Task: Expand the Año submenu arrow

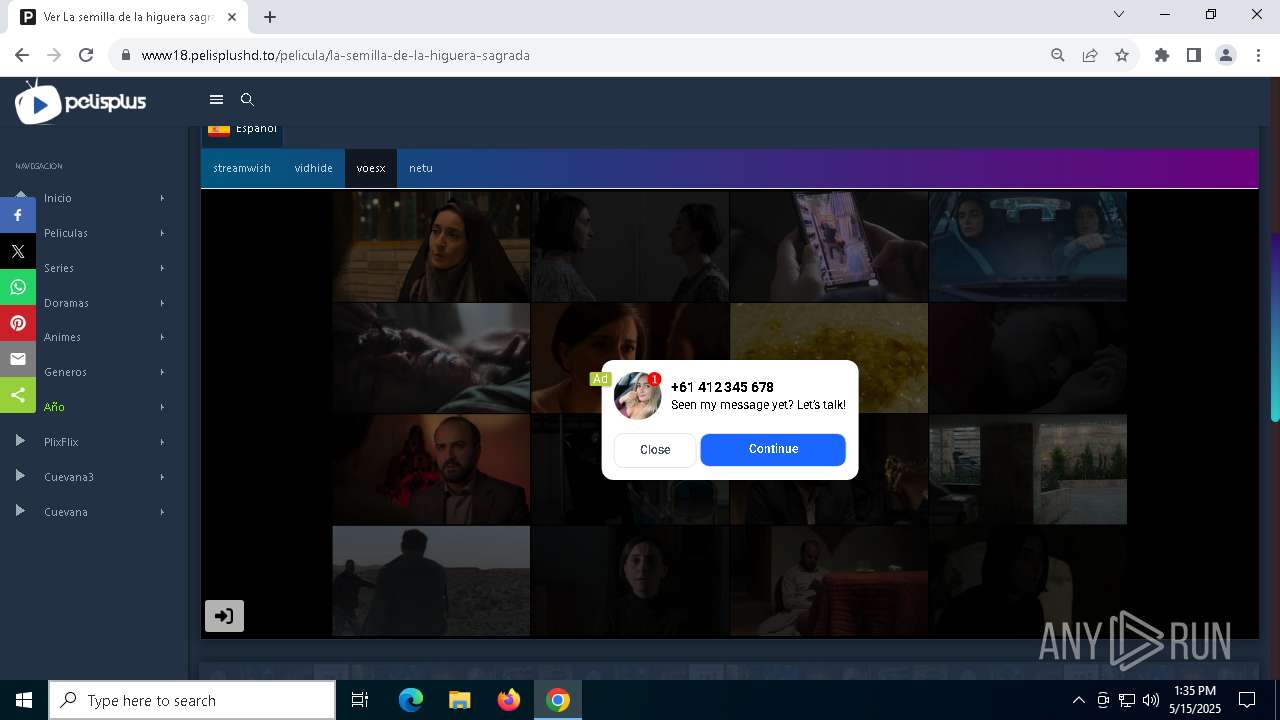Action: click(x=162, y=407)
